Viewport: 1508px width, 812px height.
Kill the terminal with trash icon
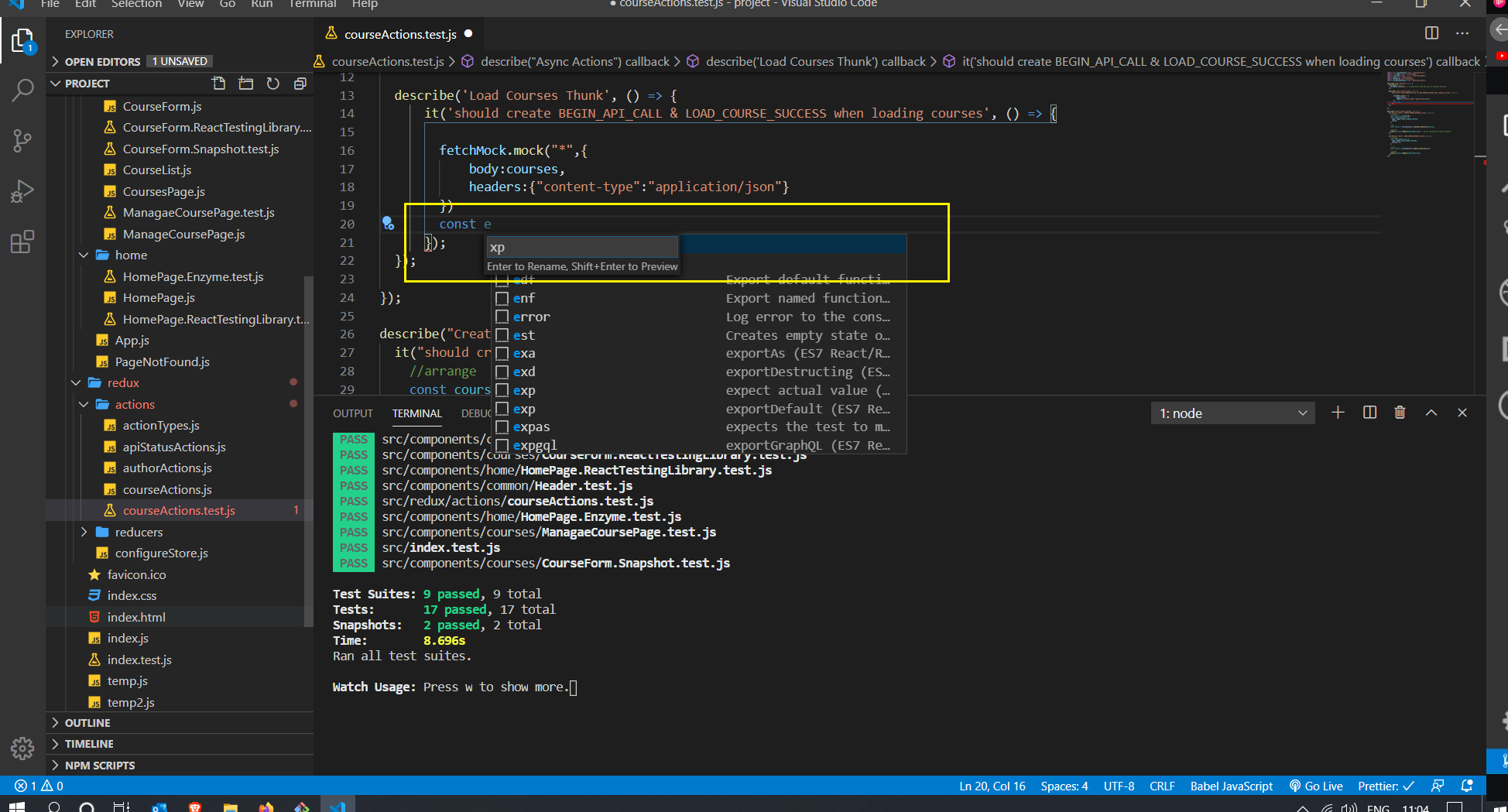pos(1400,413)
